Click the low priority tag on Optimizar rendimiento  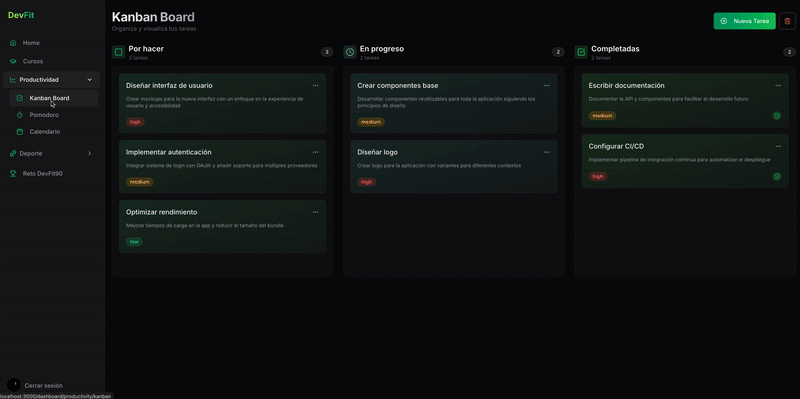(134, 242)
